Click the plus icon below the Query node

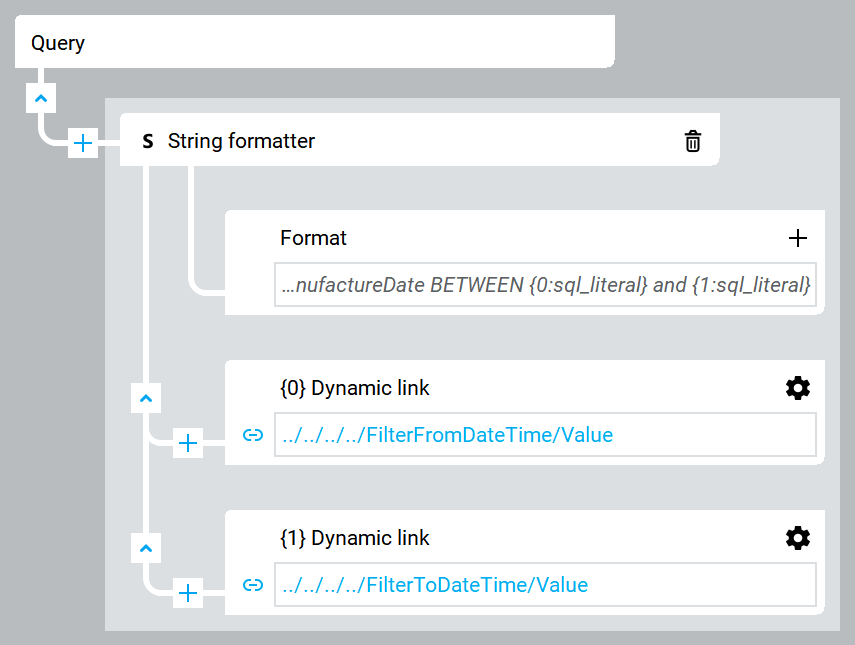point(83,143)
